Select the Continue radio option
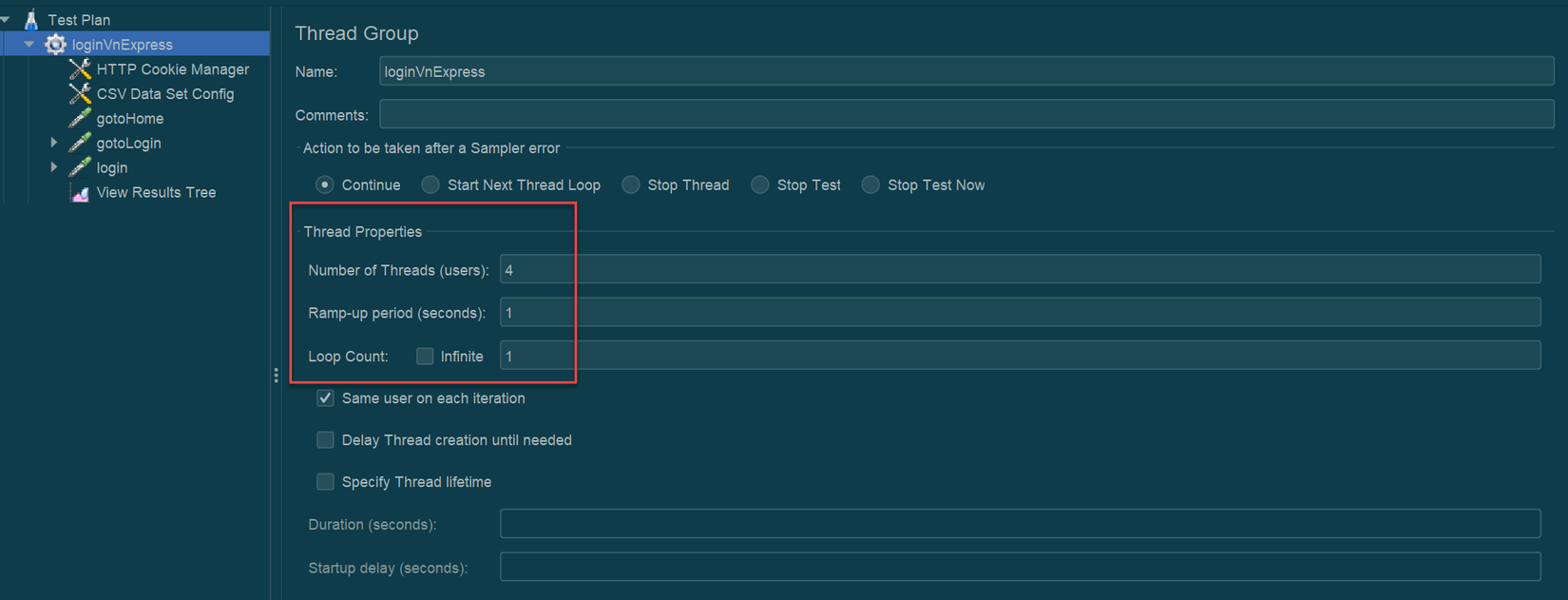This screenshot has width=1568, height=600. [x=325, y=184]
